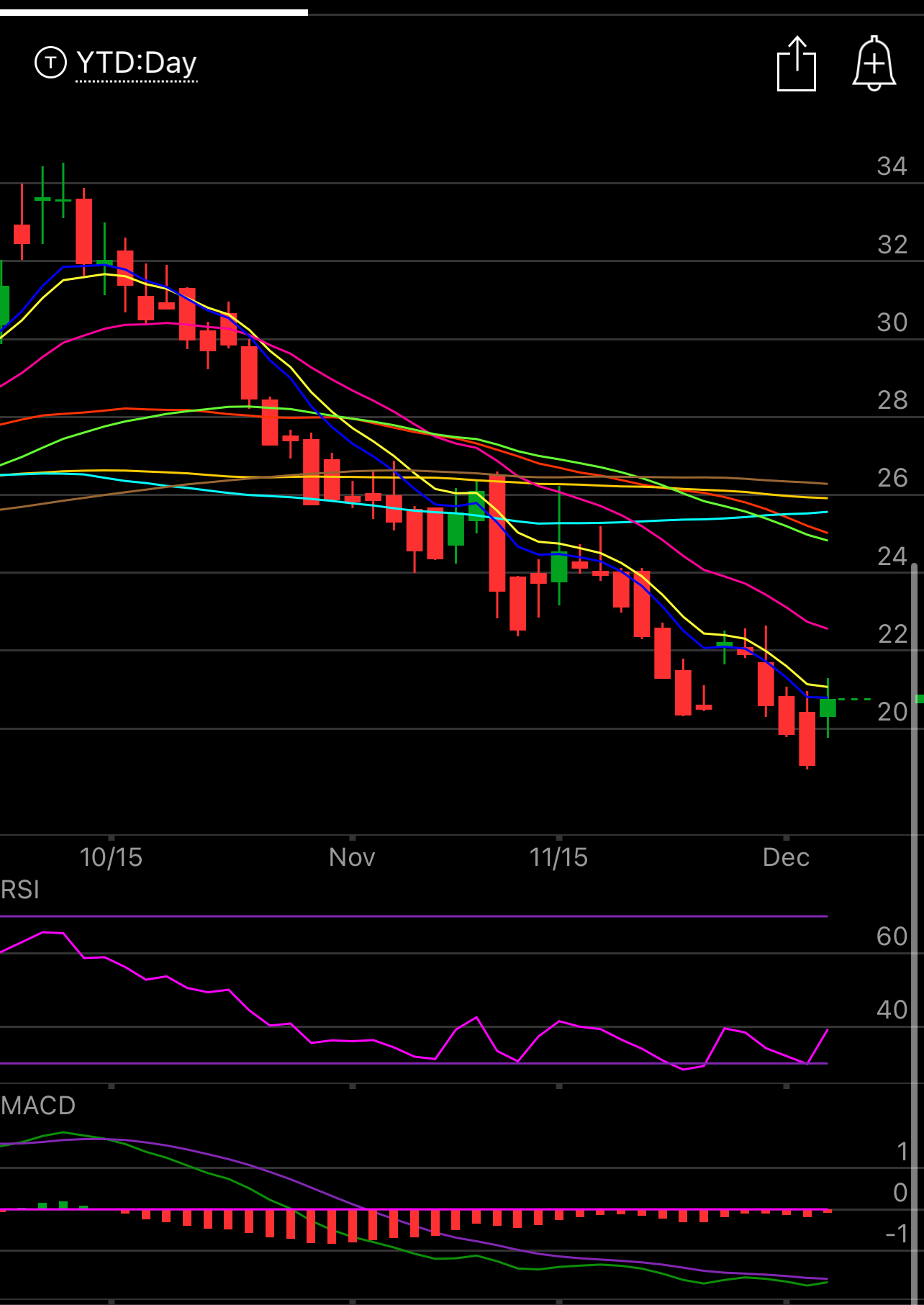Viewport: 924px width, 1305px height.
Task: Tap the 24 price axis label
Action: [x=892, y=556]
